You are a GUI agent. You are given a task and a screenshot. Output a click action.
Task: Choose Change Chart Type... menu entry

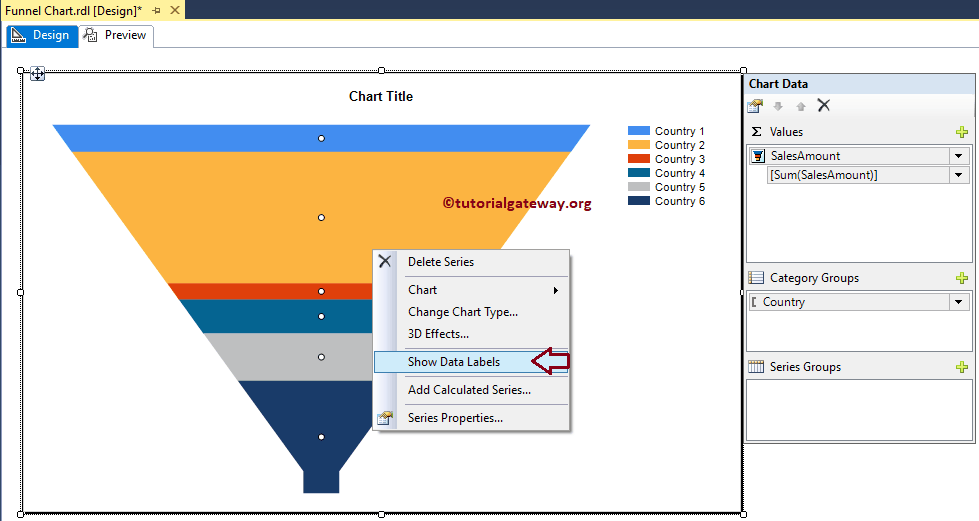471,312
